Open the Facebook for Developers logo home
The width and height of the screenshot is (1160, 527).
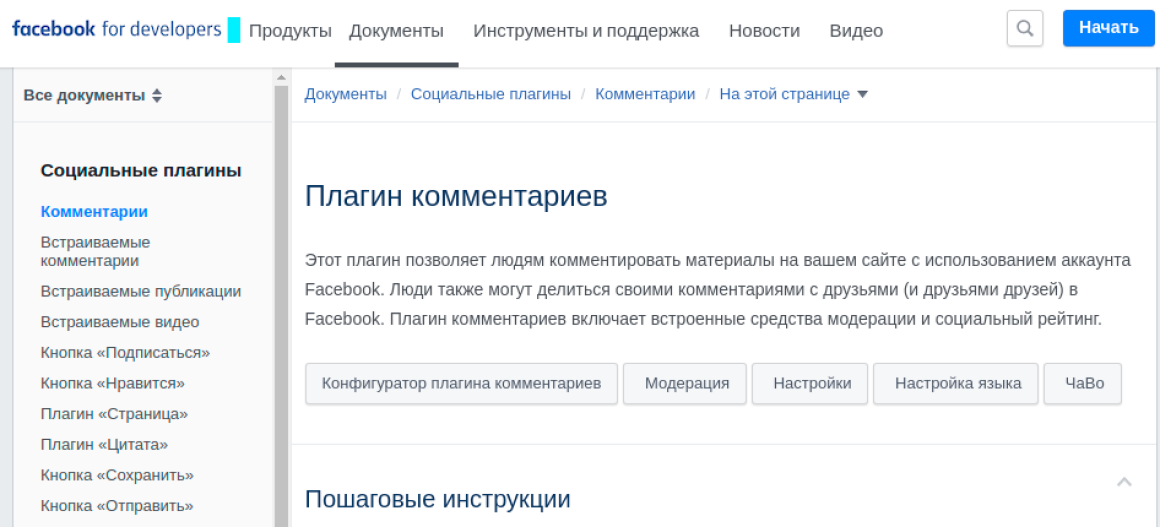[x=117, y=30]
